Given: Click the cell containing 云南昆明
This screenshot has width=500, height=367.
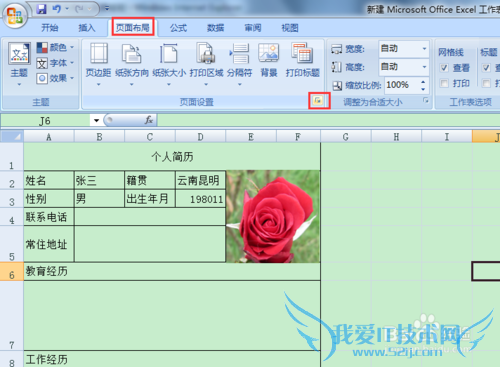Looking at the screenshot, I should pyautogui.click(x=200, y=180).
